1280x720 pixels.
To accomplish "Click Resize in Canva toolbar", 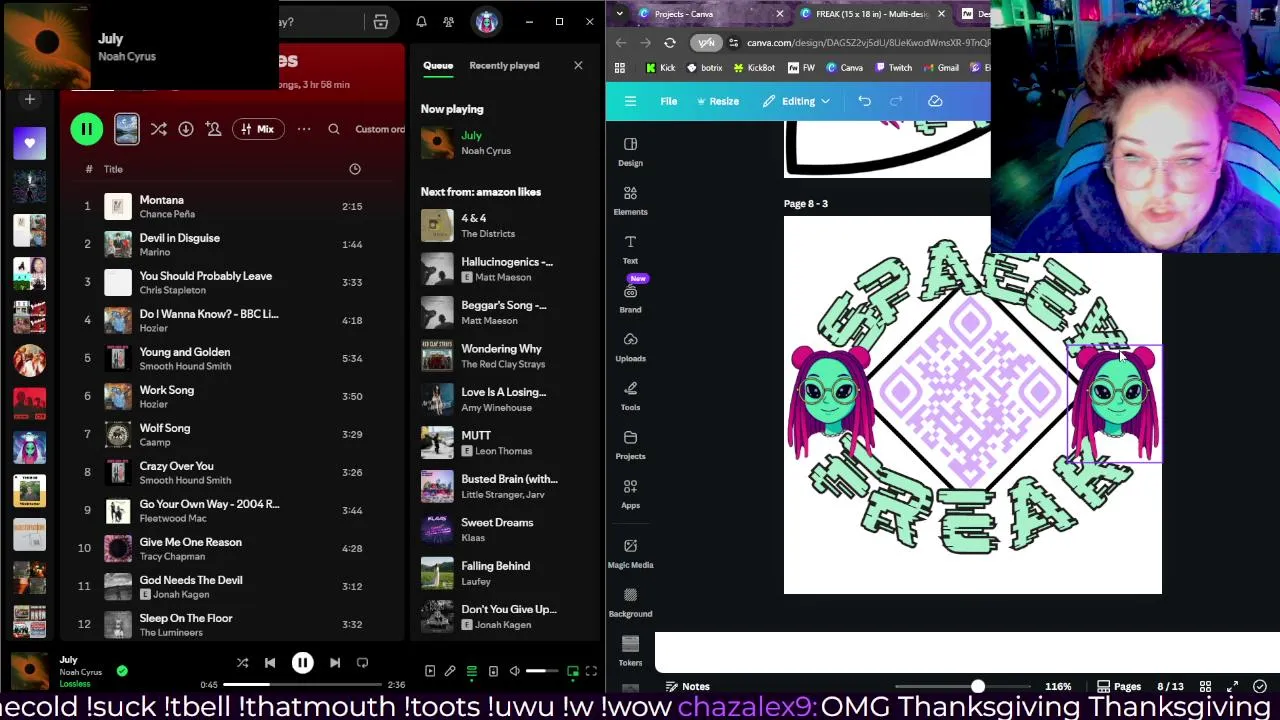I will (x=717, y=101).
